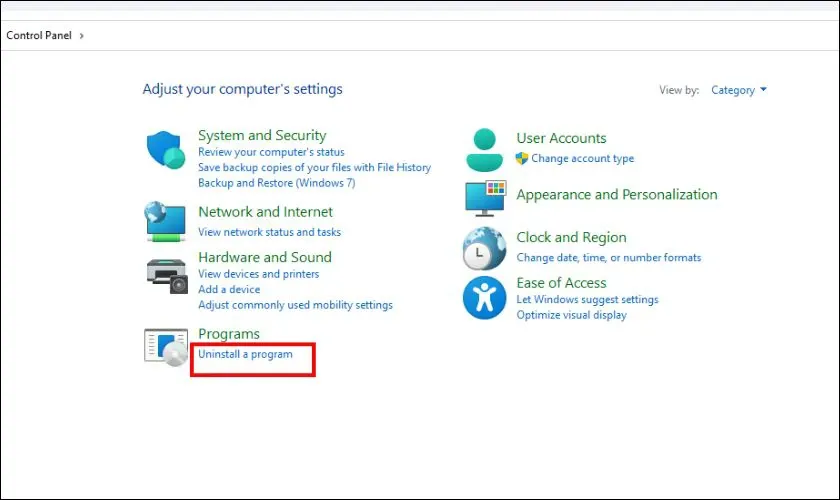840x500 pixels.
Task: Click the Hardware and Sound printer icon
Action: coord(166,273)
